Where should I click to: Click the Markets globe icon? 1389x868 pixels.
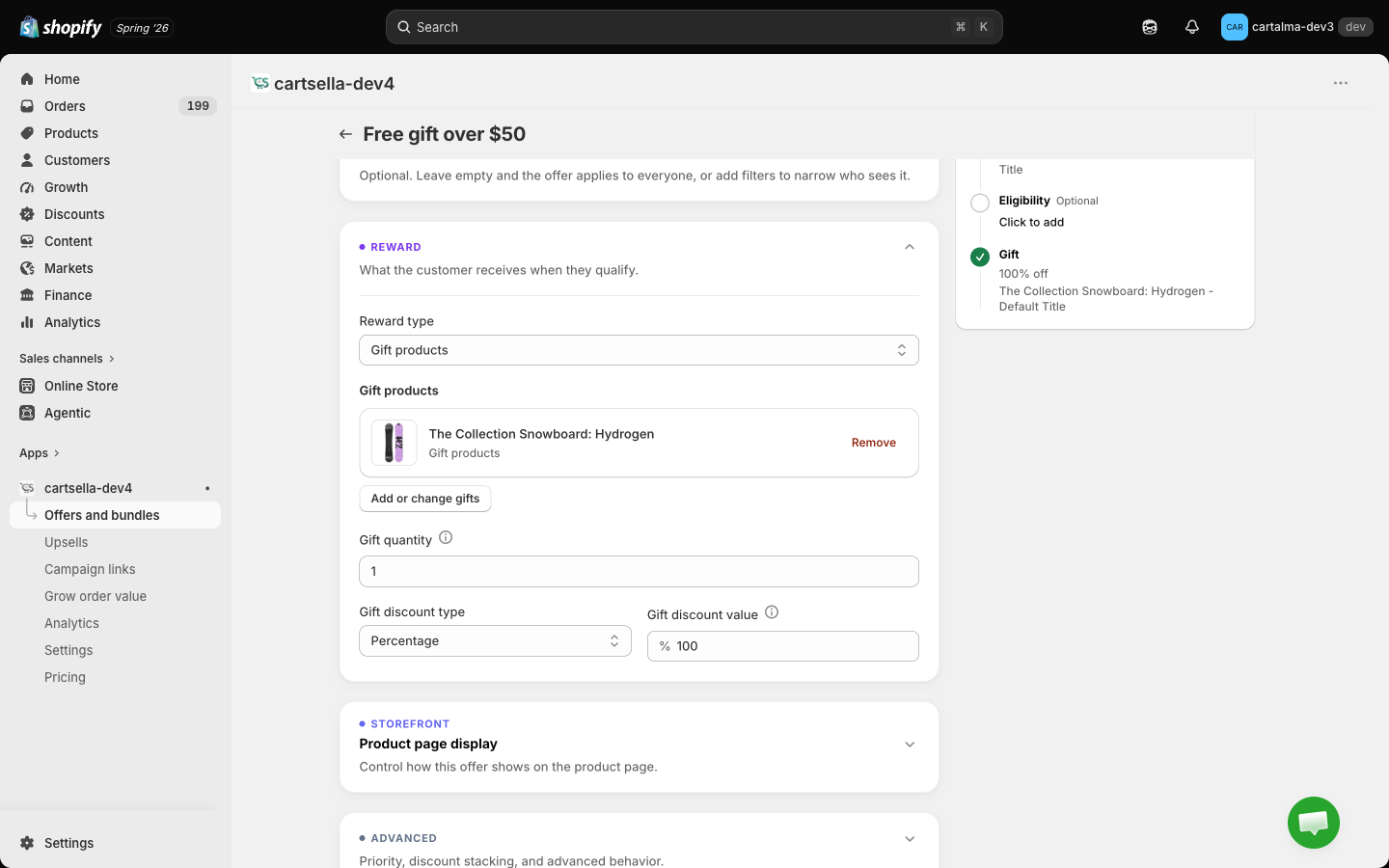(x=27, y=268)
